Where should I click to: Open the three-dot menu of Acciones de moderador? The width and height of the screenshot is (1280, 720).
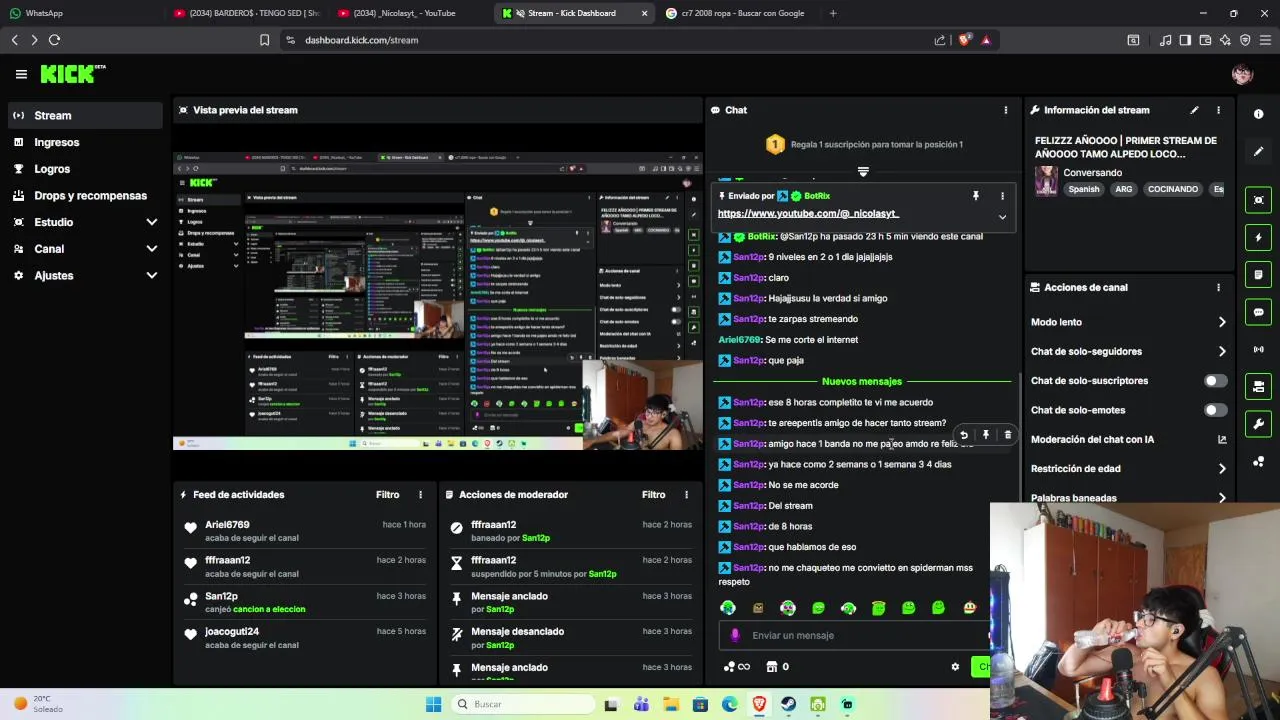(686, 495)
